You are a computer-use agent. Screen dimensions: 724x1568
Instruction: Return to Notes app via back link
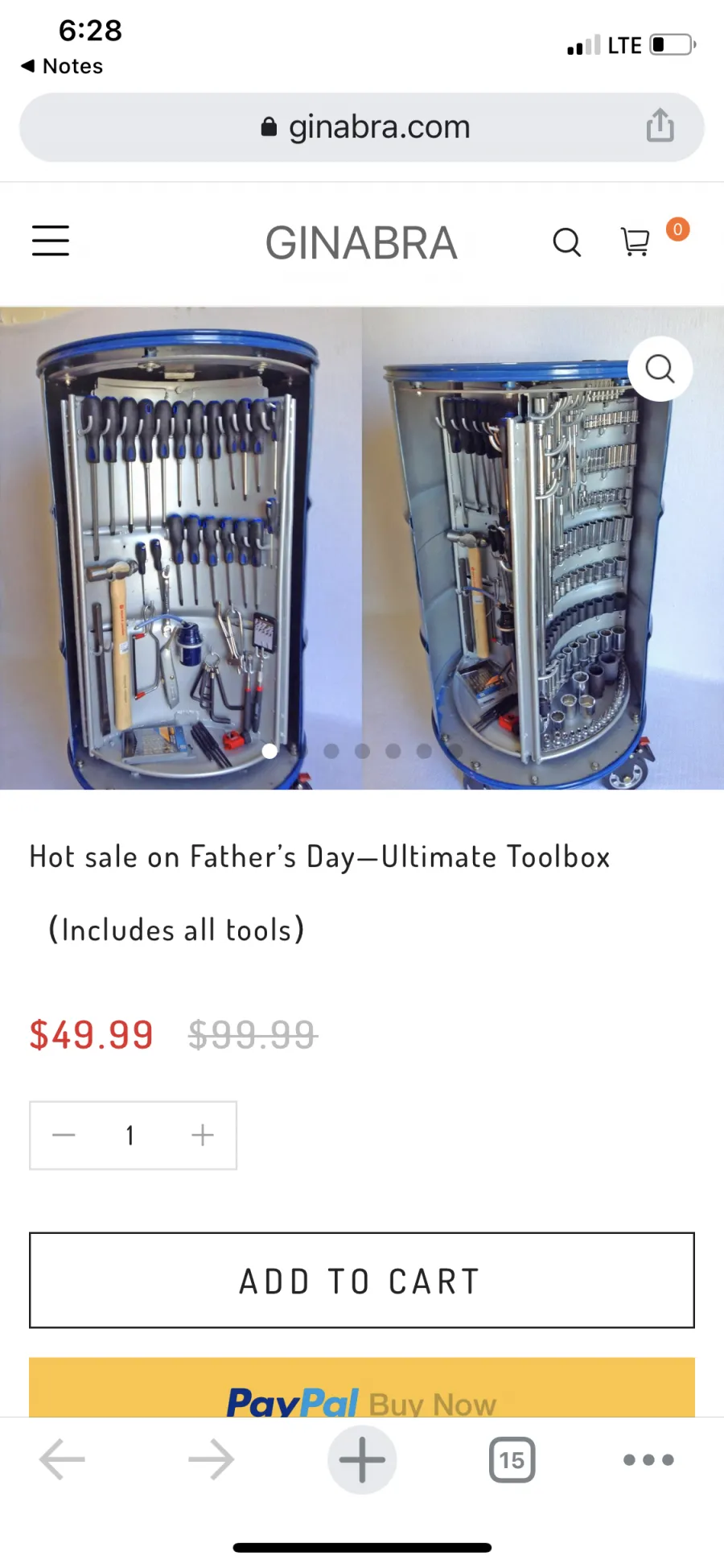pyautogui.click(x=62, y=66)
